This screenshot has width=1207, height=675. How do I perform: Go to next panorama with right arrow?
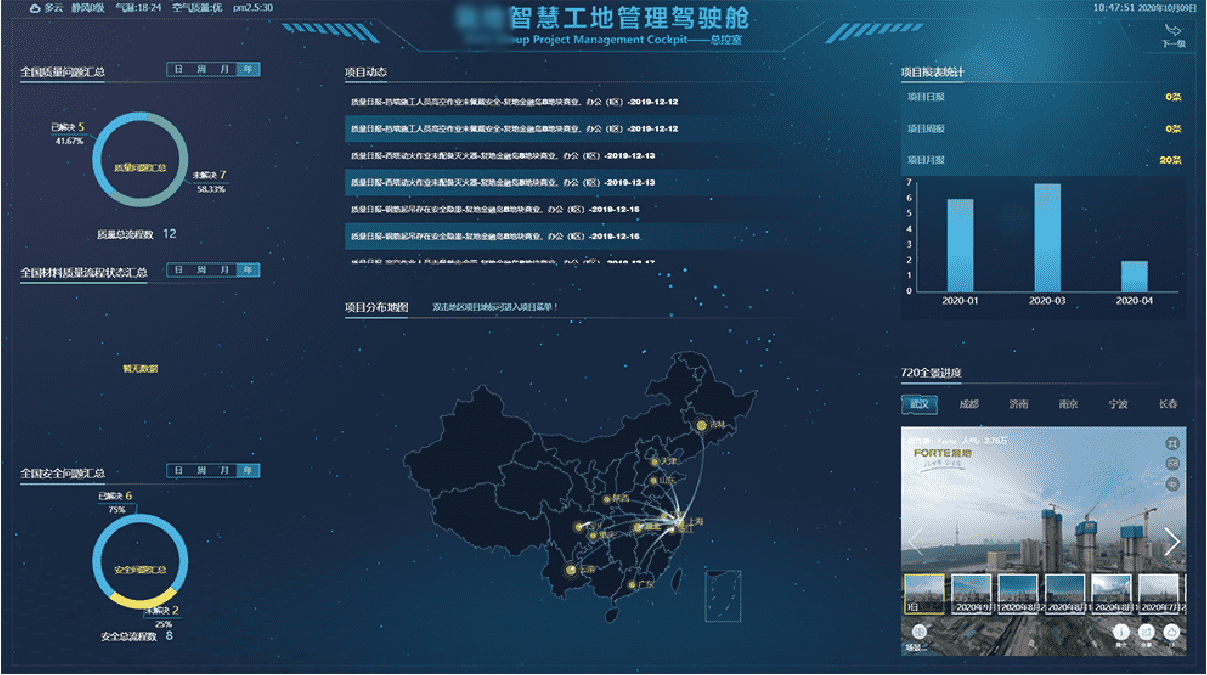click(1173, 541)
